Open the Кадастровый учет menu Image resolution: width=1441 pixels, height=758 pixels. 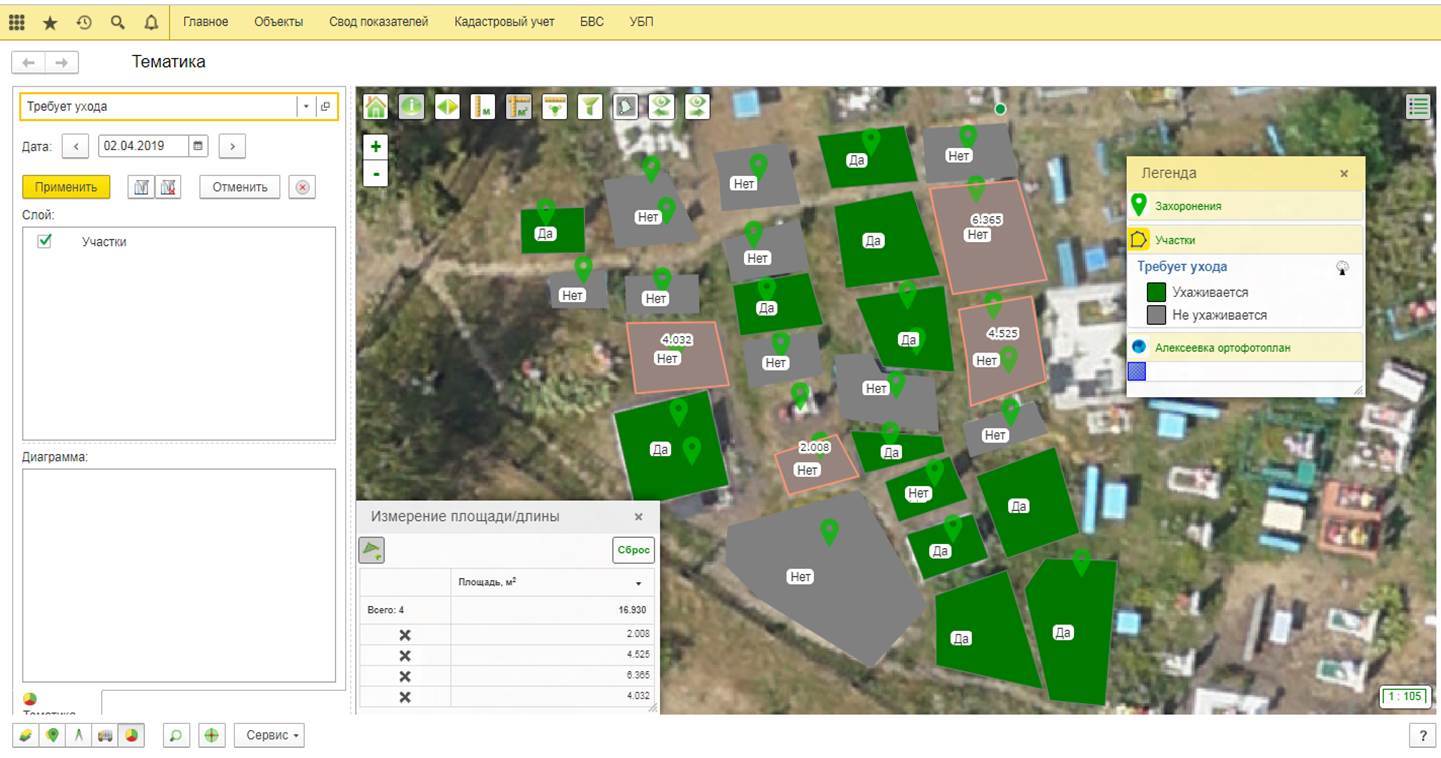[504, 21]
